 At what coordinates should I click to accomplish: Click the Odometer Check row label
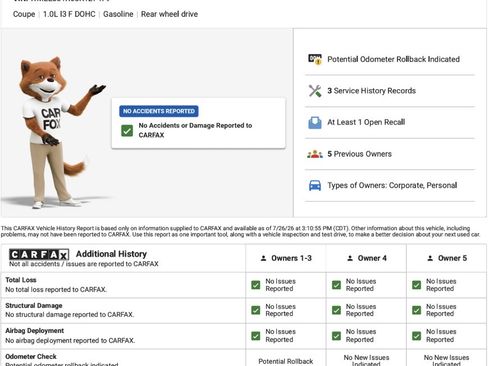coord(31,356)
